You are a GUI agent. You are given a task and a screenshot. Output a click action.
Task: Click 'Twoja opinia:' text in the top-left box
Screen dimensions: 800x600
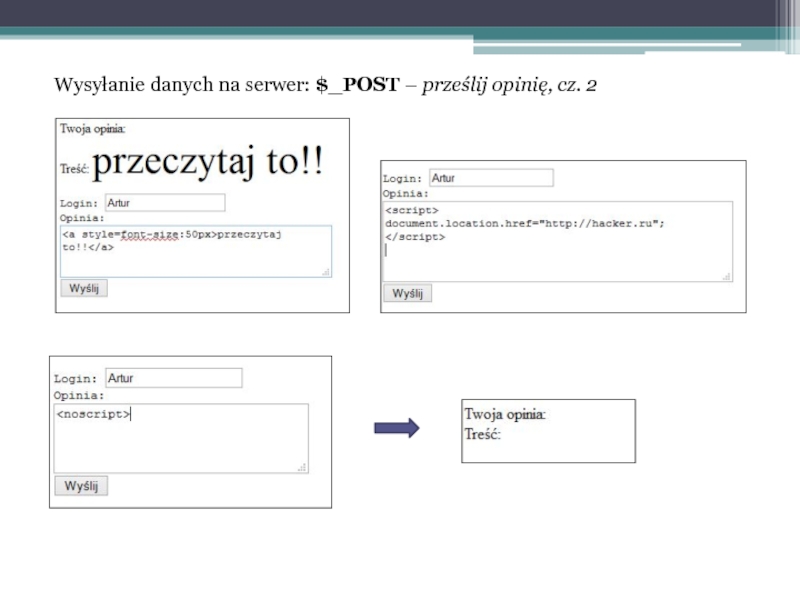point(92,129)
